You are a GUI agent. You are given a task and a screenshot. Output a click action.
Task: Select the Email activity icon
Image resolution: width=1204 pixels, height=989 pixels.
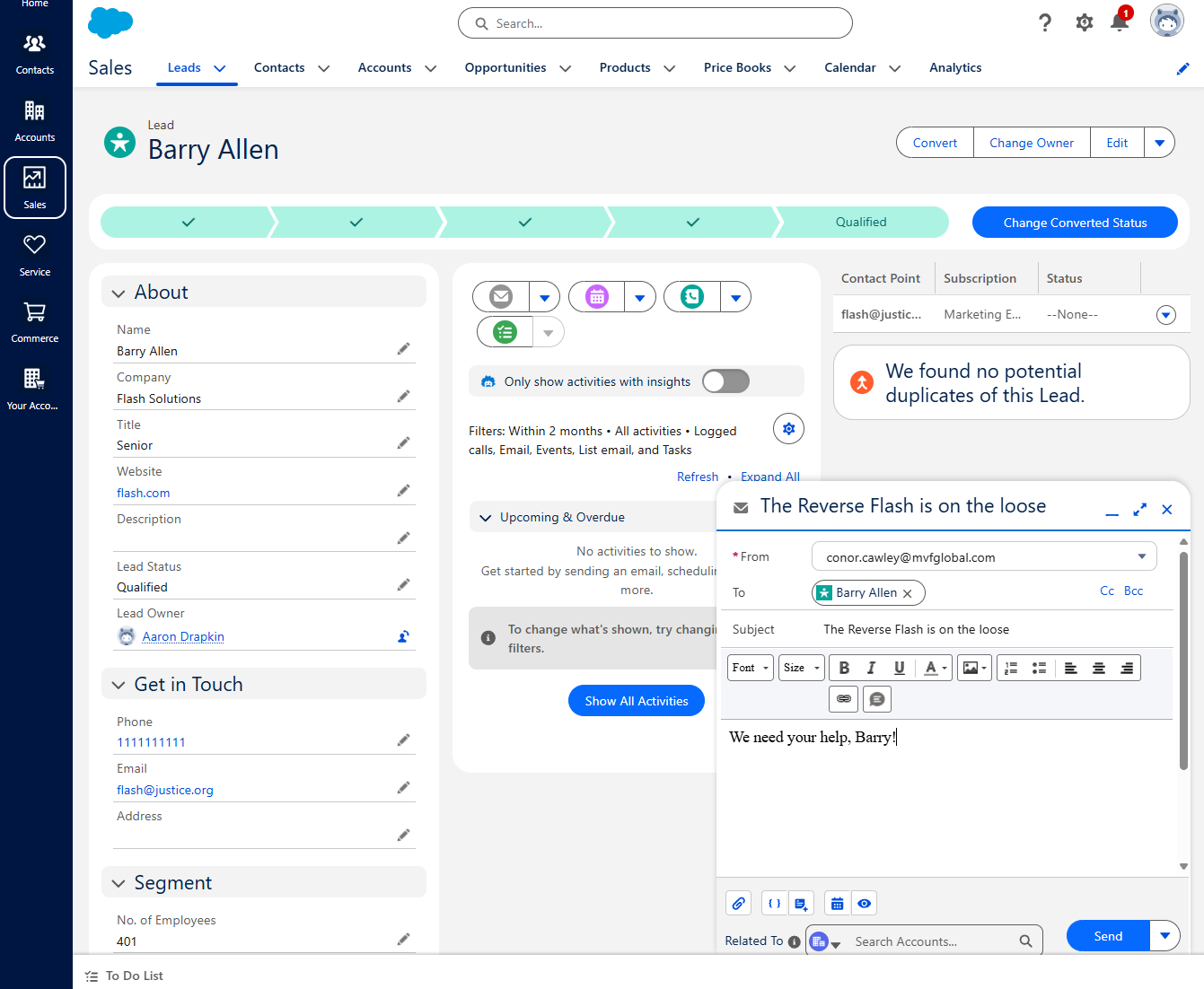coord(503,296)
